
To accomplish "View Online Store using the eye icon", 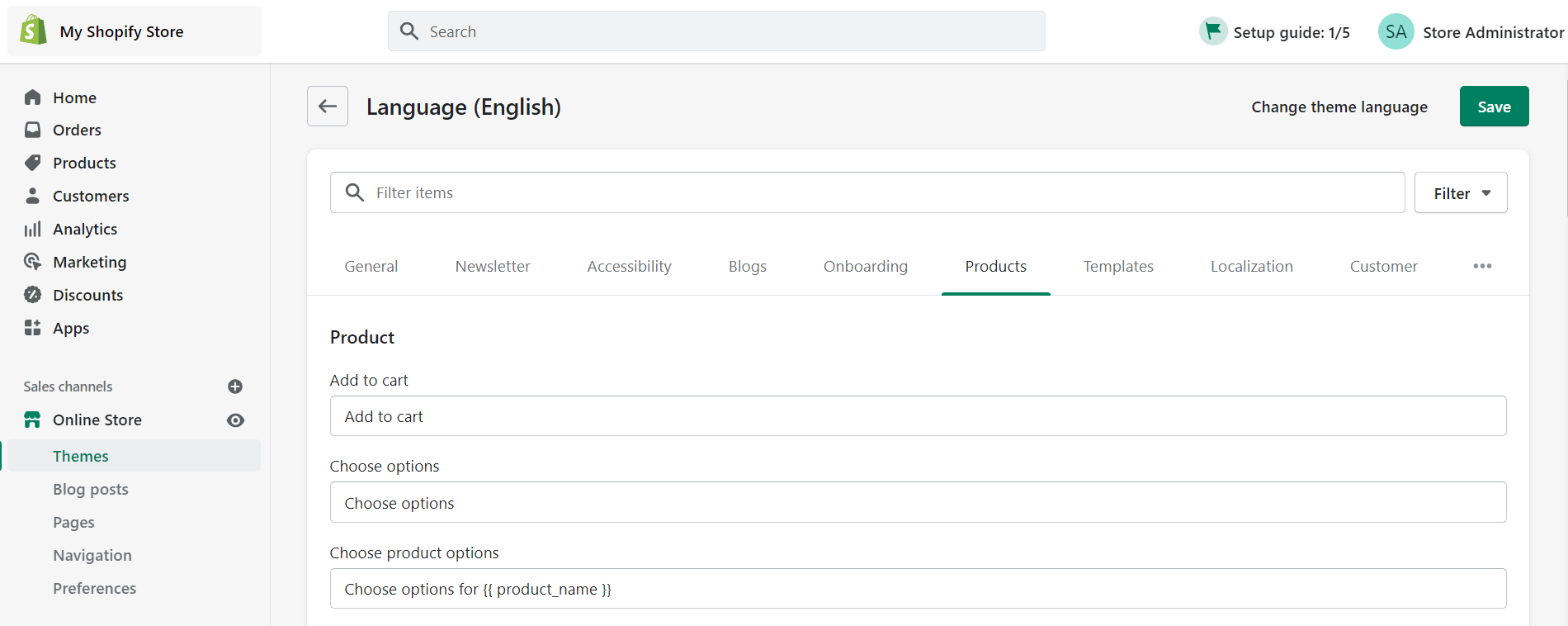I will click(235, 420).
